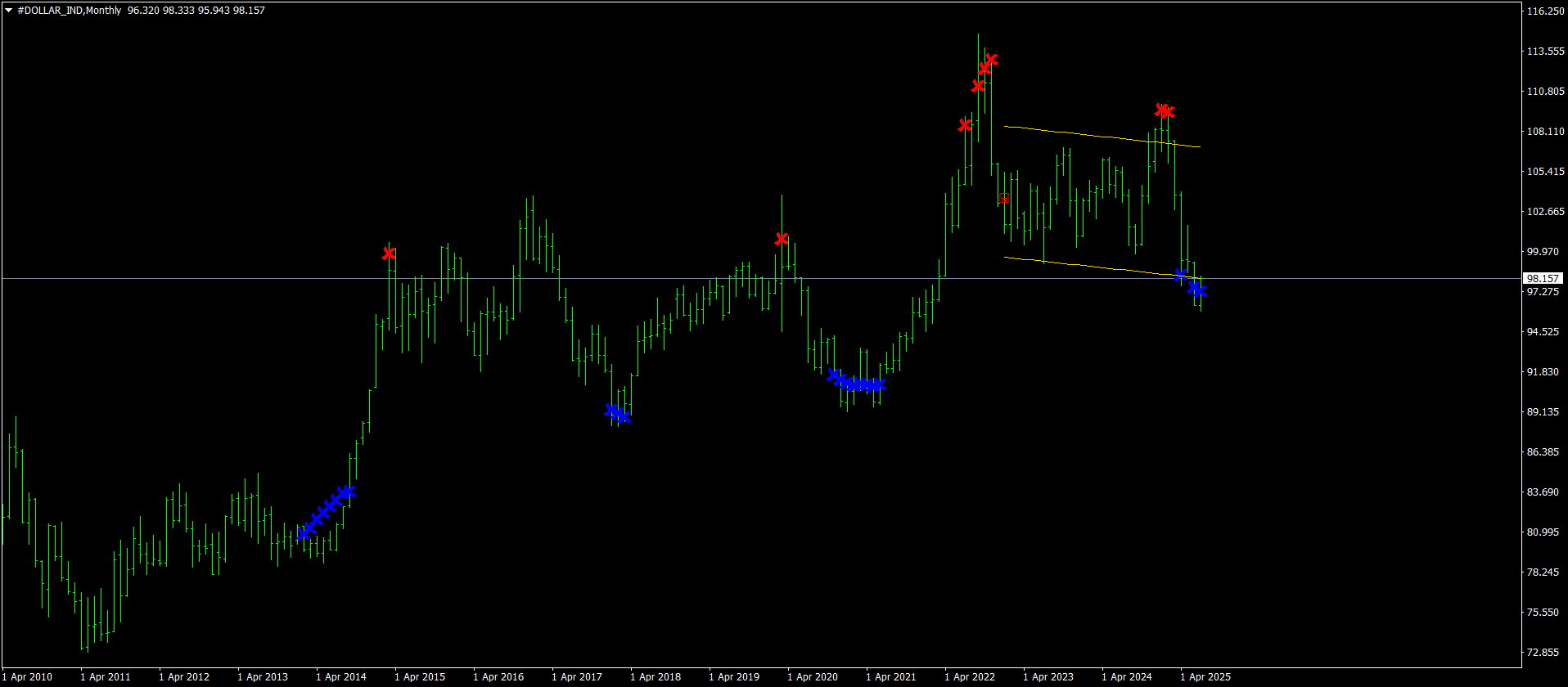Viewport: 1568px width, 687px height.
Task: Select the red X marker at the 2020 spike
Action: coord(782,239)
